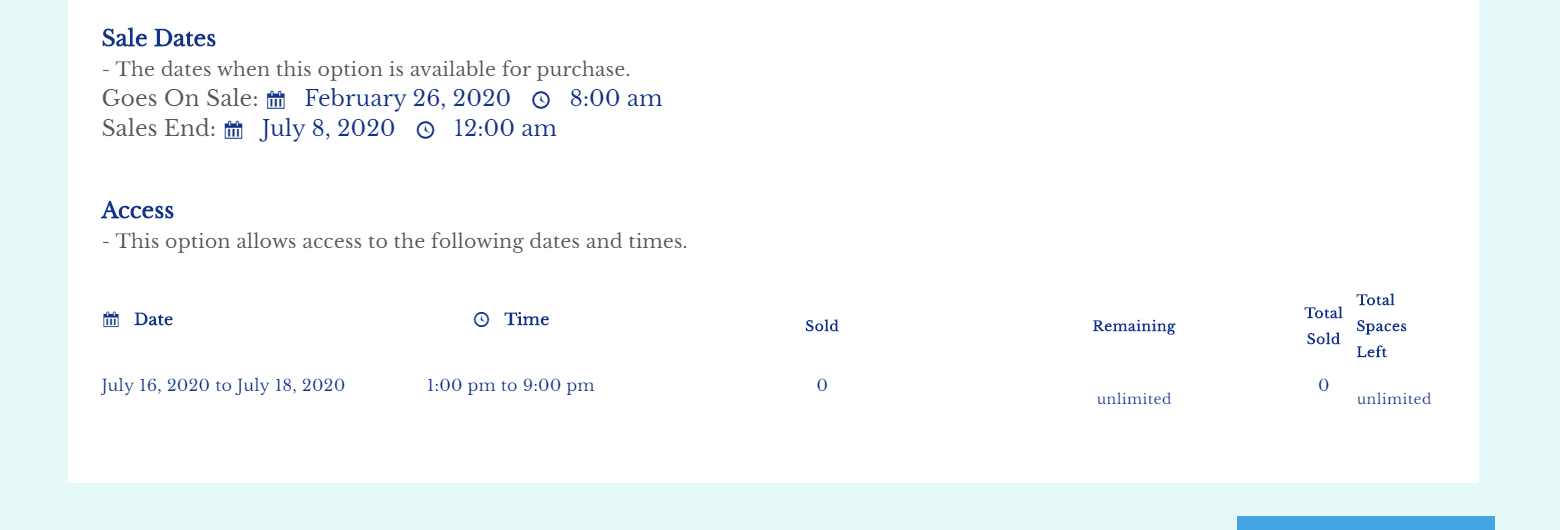Click the 1:00 pm to 9:00 pm time range
Viewport: 1560px width, 530px height.
click(x=510, y=386)
